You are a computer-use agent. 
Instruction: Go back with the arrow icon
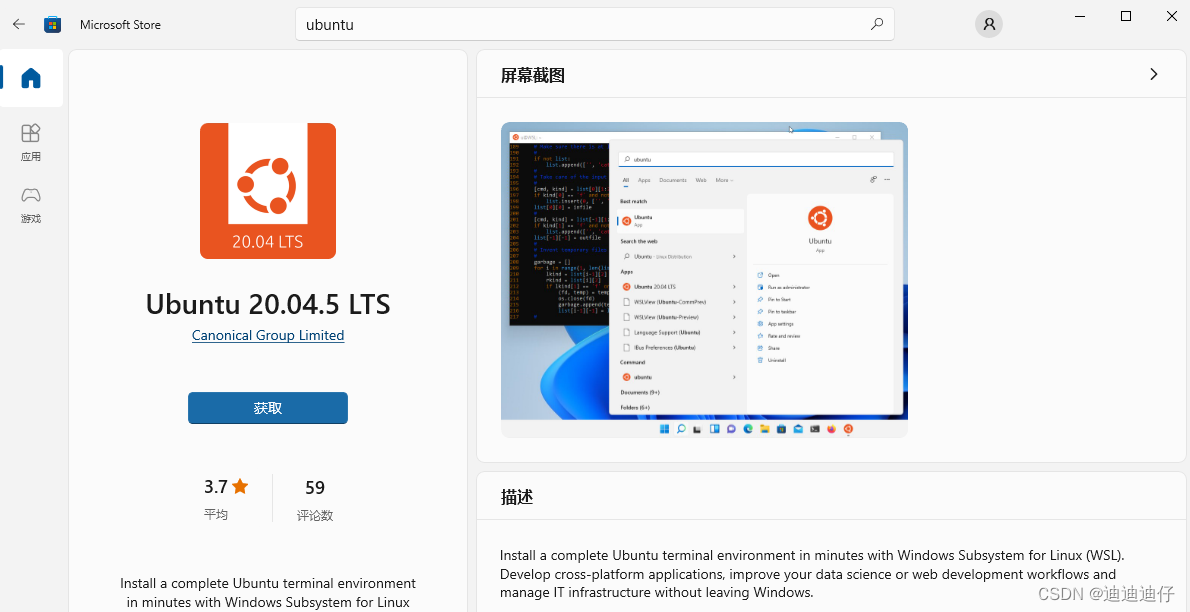[19, 24]
